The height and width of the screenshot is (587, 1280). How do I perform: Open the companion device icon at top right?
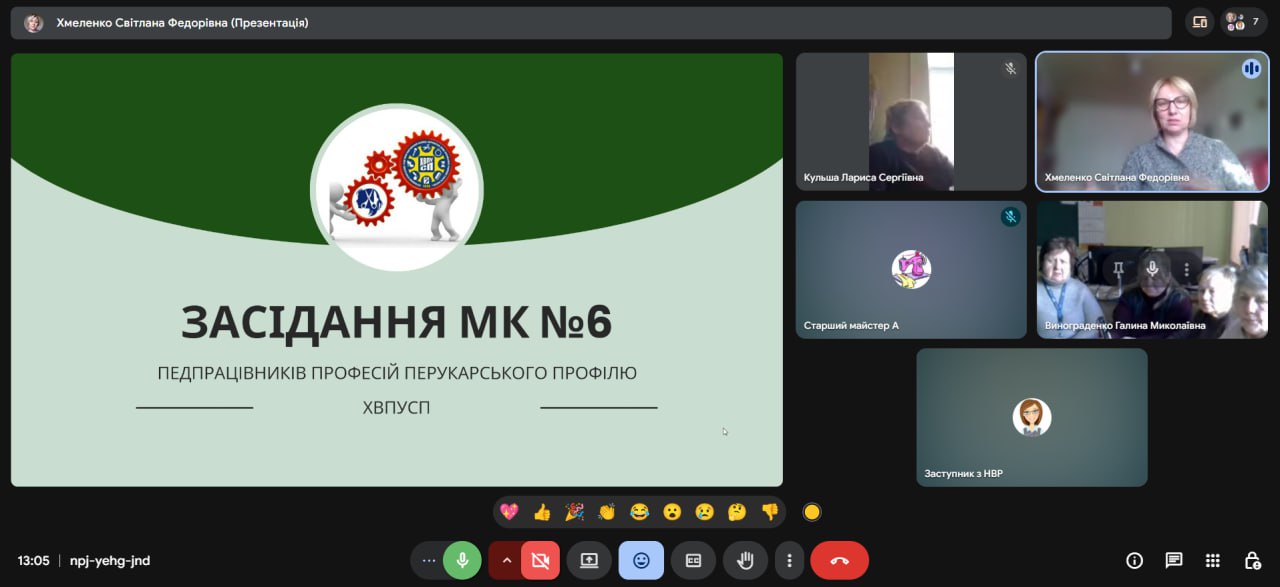[x=1200, y=22]
